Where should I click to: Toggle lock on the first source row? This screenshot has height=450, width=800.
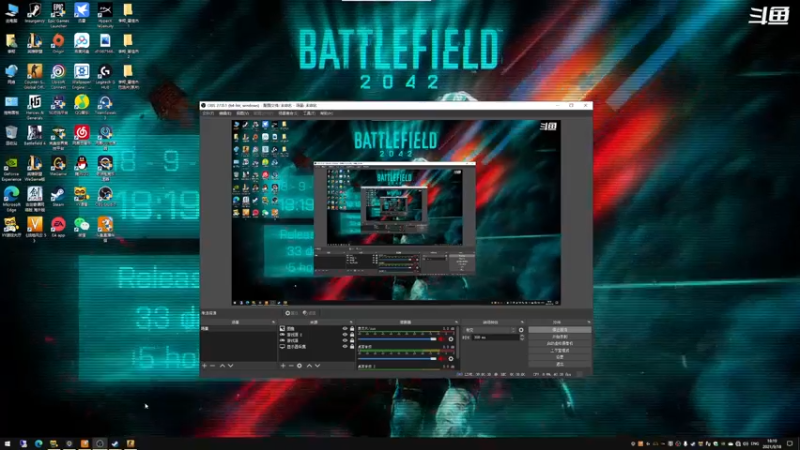pyautogui.click(x=352, y=329)
